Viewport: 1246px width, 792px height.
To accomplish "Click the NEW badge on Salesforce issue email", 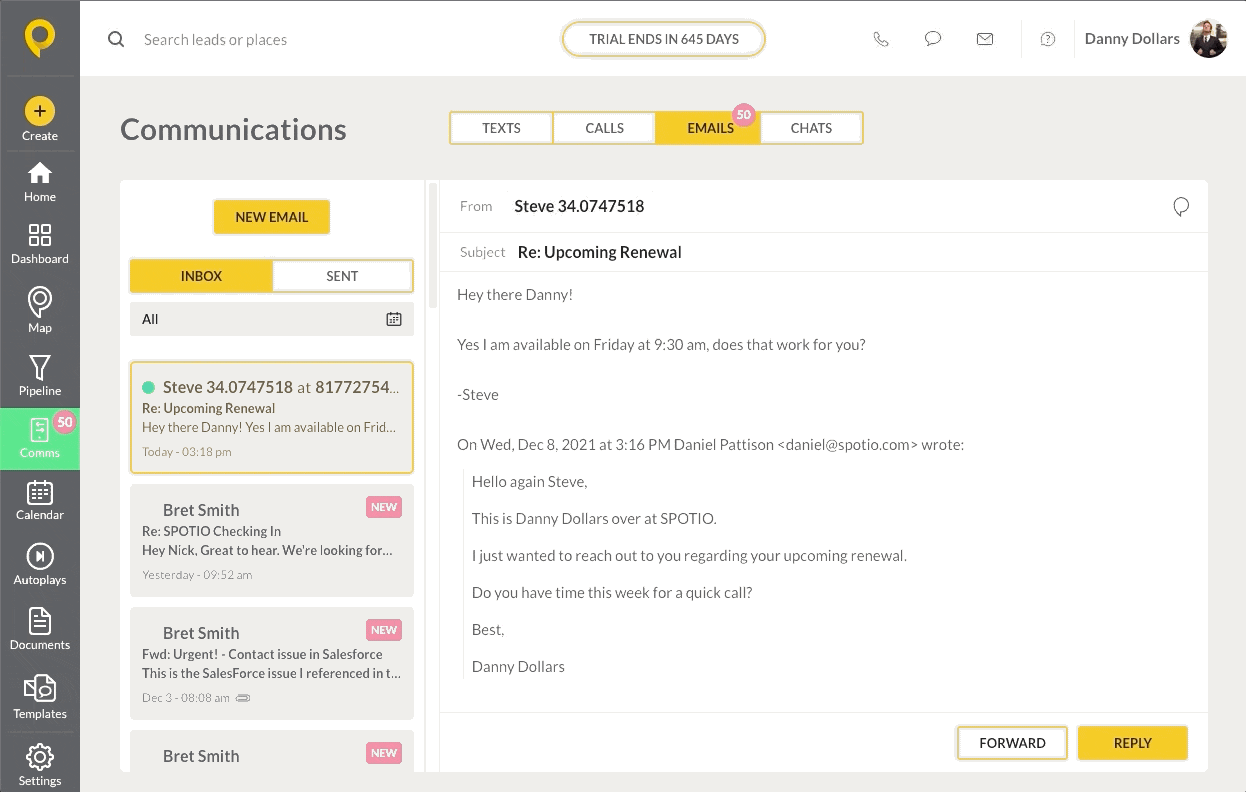I will click(384, 630).
